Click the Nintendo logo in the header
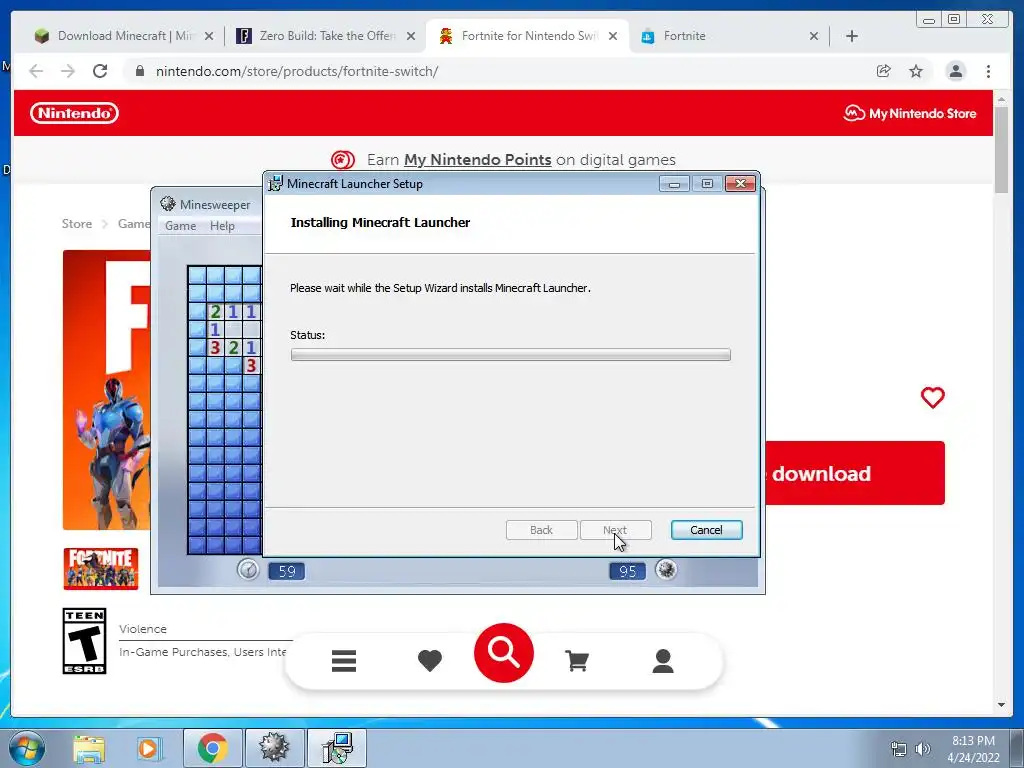1024x768 pixels. 74,113
